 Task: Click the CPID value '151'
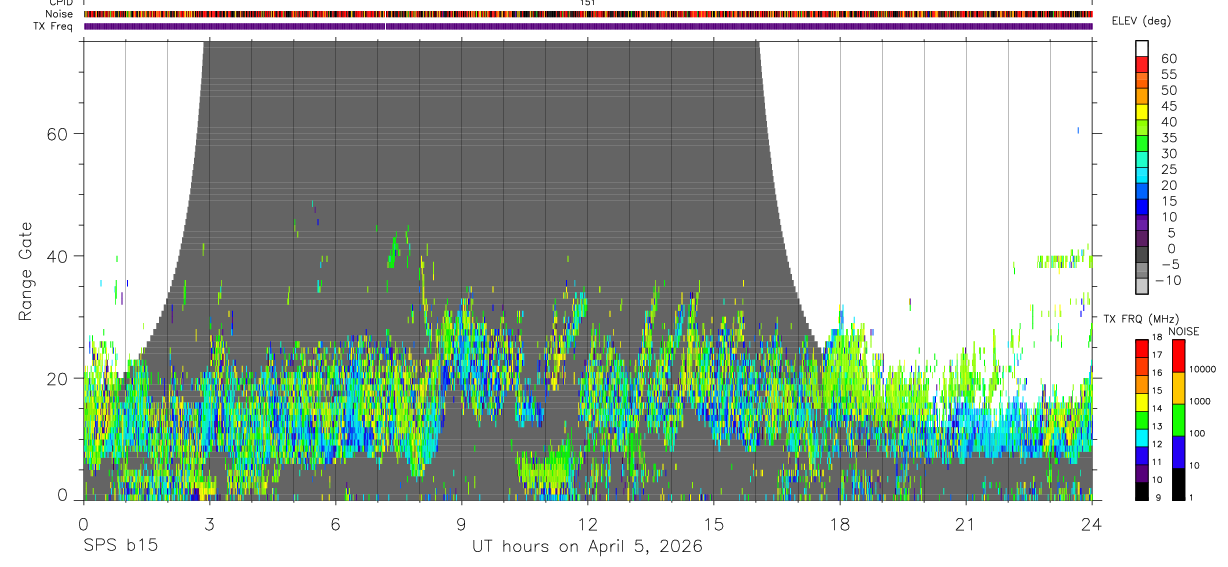(588, 3)
